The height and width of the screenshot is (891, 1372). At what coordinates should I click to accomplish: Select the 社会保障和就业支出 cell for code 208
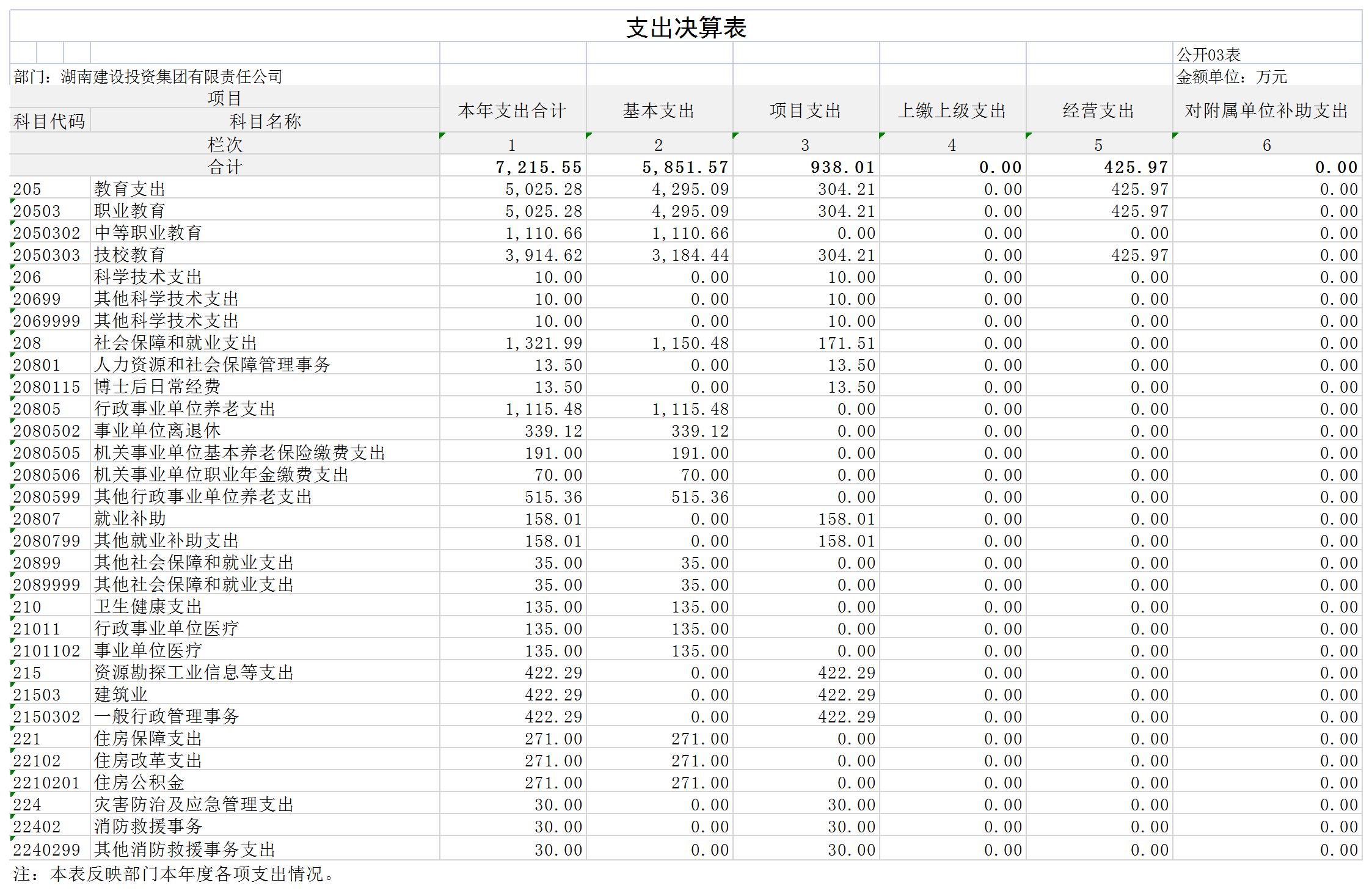click(x=265, y=343)
